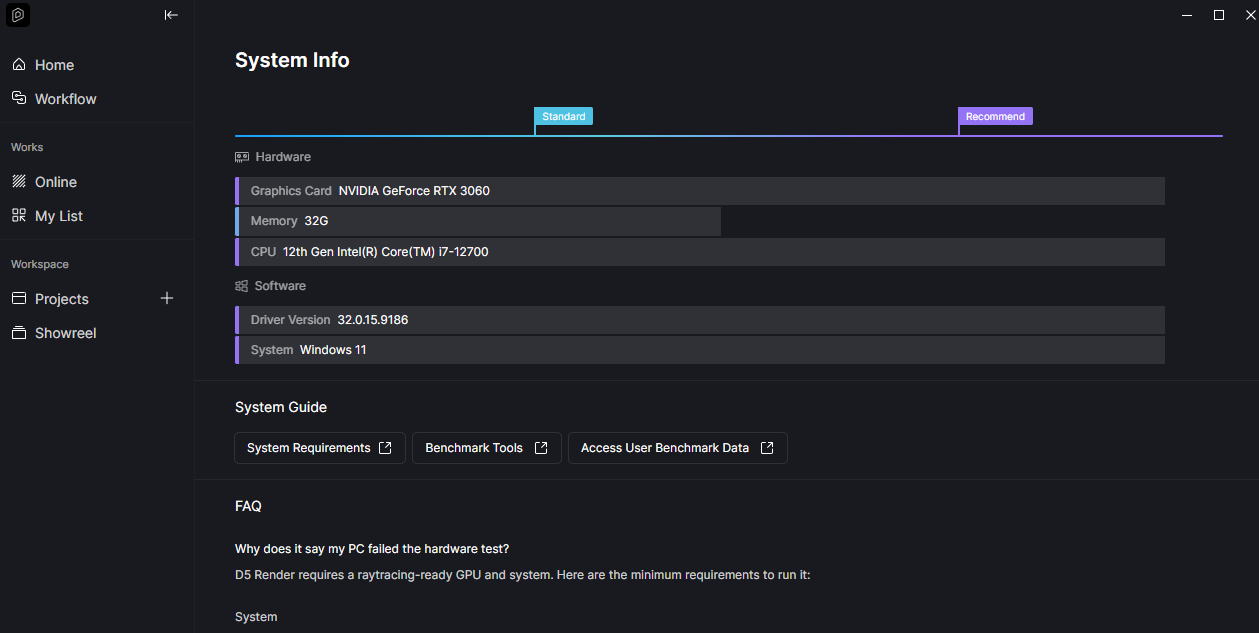Open the Showreel section
The image size is (1259, 633).
coord(65,333)
